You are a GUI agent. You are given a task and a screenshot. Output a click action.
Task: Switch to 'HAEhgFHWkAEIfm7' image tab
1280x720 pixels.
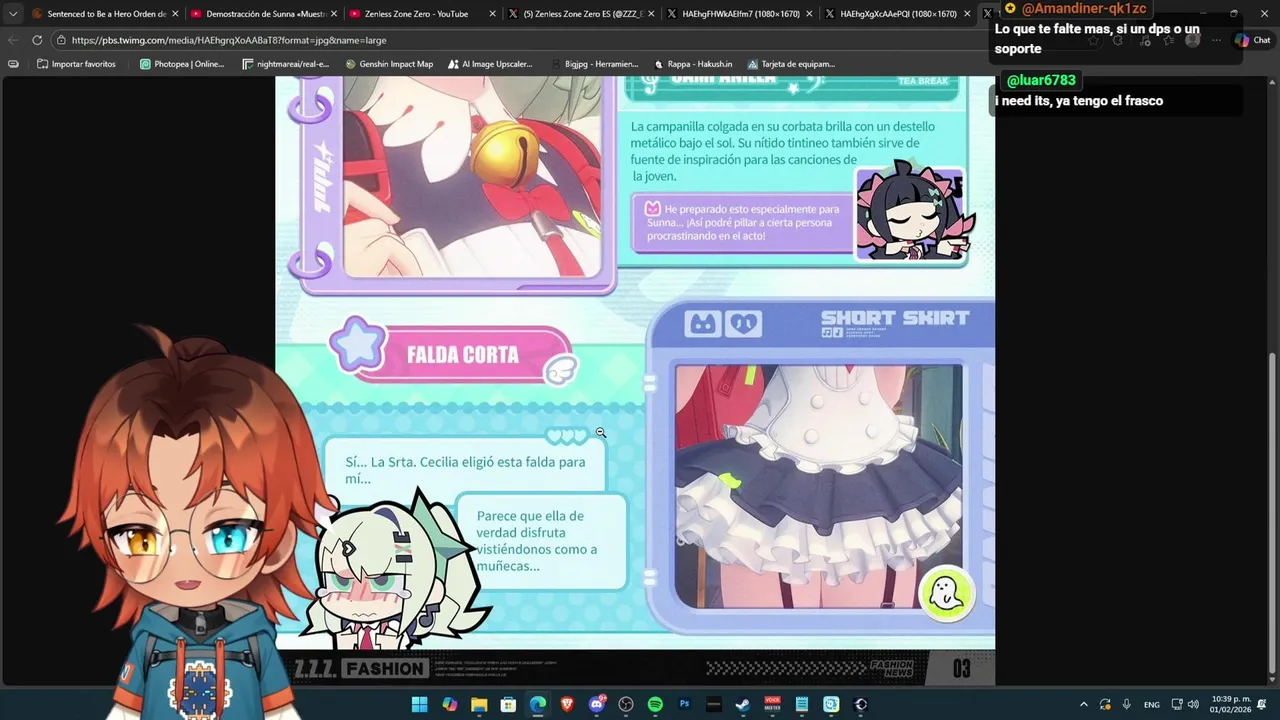pyautogui.click(x=740, y=14)
